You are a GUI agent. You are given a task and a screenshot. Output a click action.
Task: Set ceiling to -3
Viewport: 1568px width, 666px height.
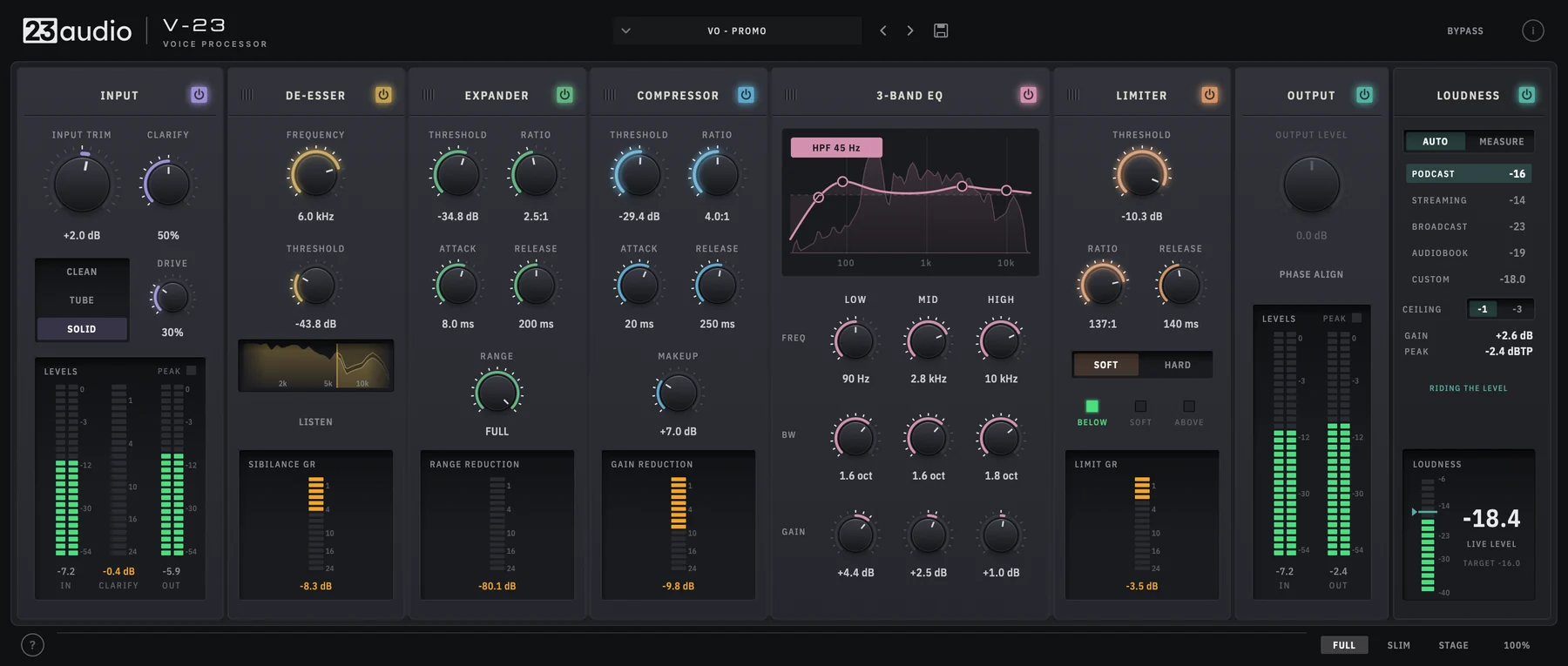[1517, 309]
